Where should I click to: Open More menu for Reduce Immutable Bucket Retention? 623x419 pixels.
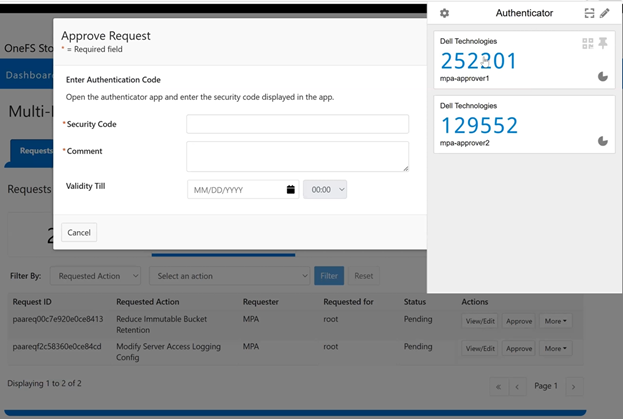pos(554,321)
